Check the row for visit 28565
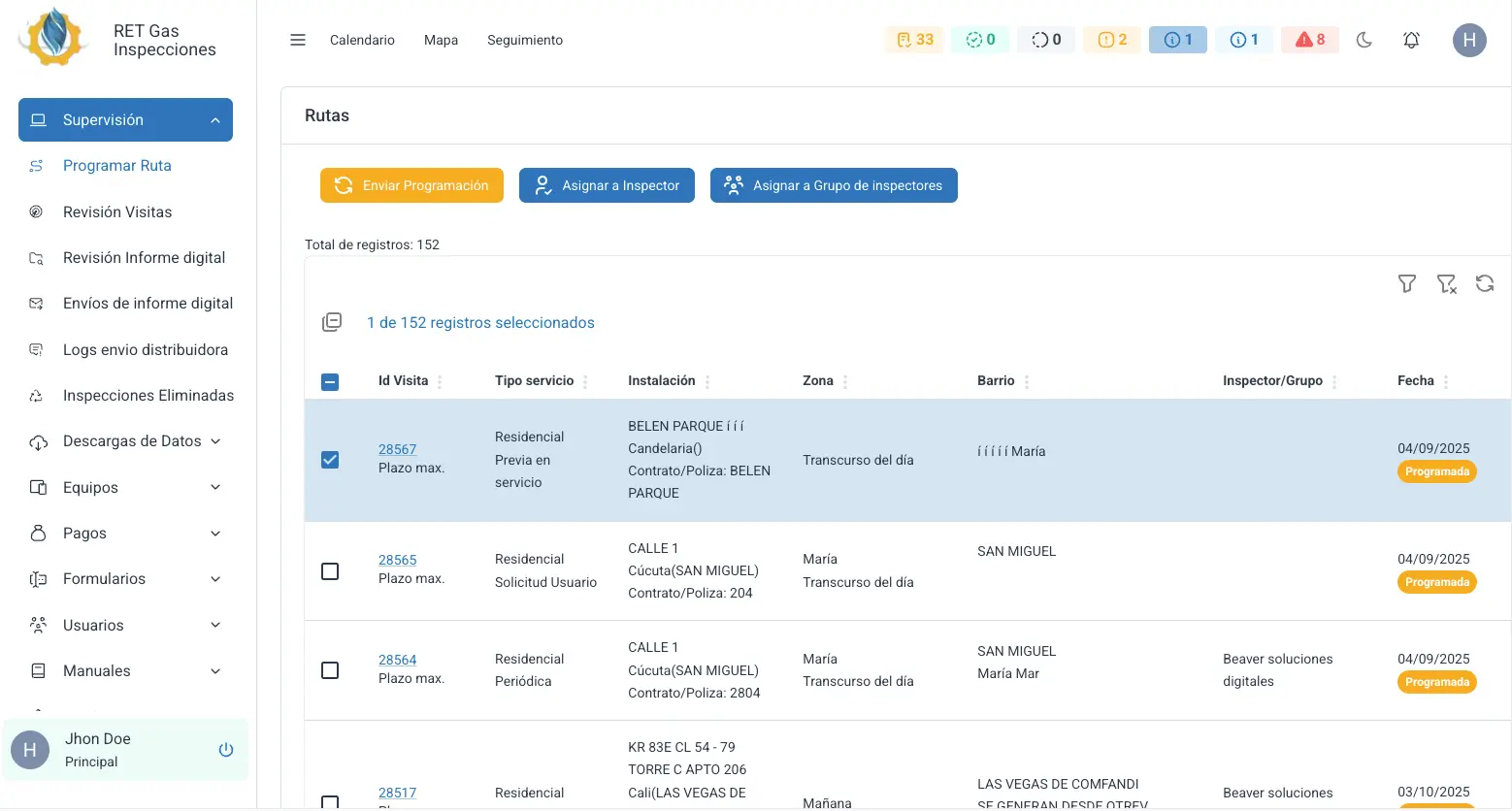The image size is (1512, 811). [330, 571]
